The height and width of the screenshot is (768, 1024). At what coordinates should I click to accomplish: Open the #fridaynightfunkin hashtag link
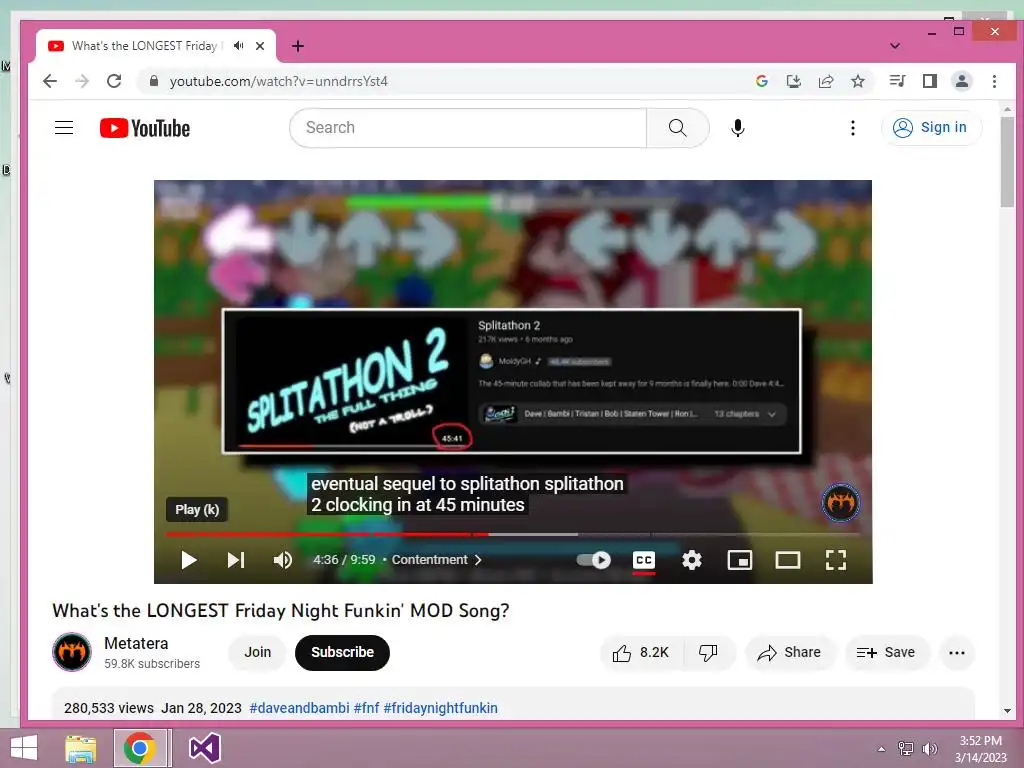click(440, 708)
